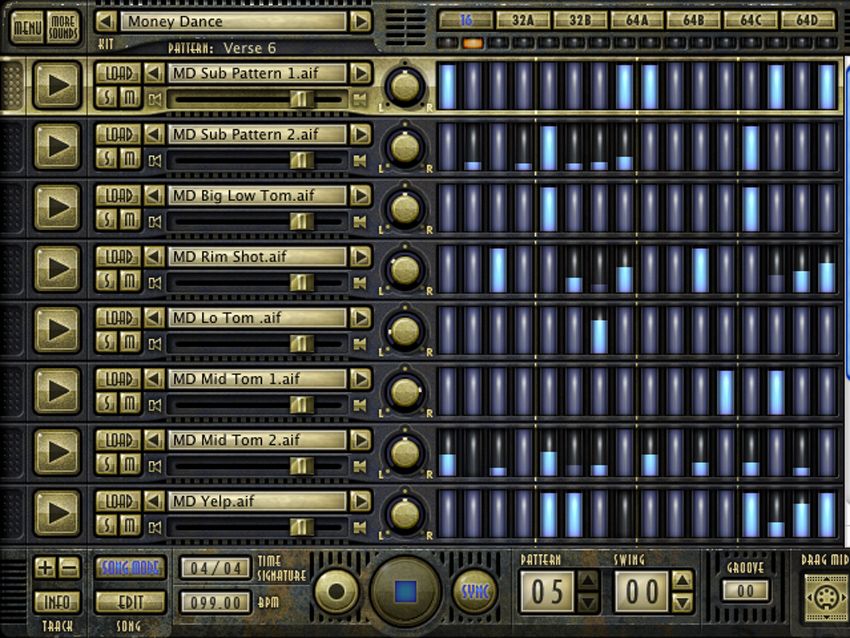Click the MIDI drag icon
Screen dimensions: 850x638
[x=826, y=598]
